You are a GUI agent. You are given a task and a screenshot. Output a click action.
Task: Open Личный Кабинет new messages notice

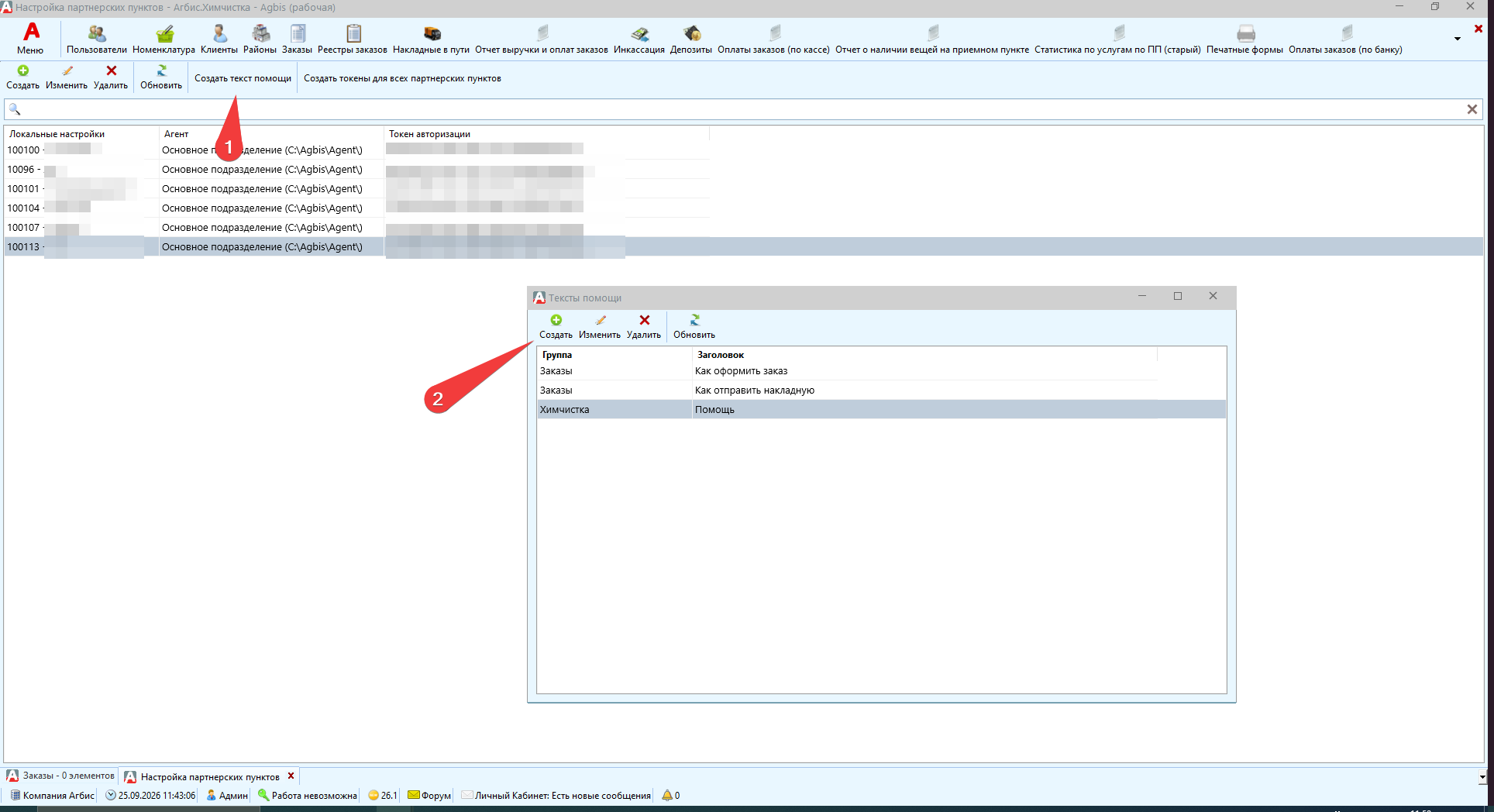point(556,796)
